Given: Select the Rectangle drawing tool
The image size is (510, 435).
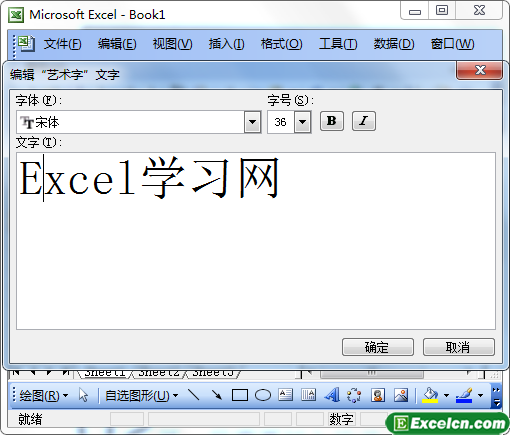Looking at the screenshot, I should pos(240,395).
